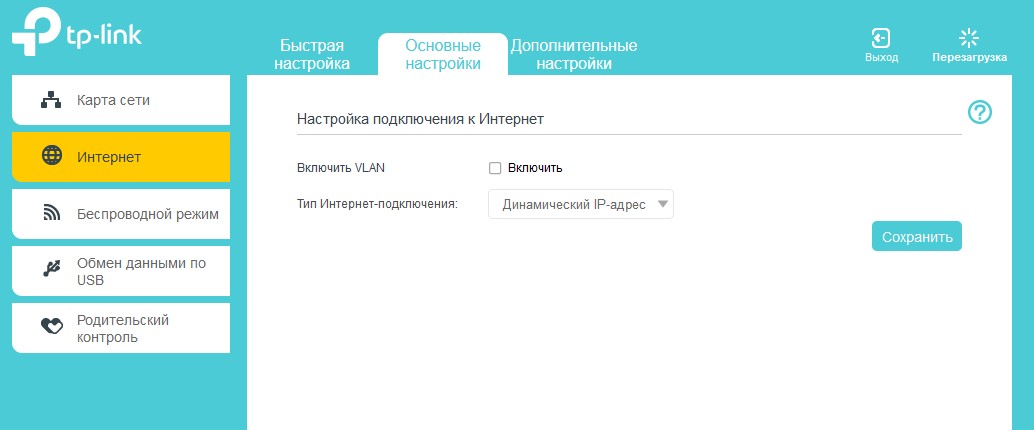The width and height of the screenshot is (1034, 430).
Task: Switch to Быстрая настройка tab
Action: click(312, 55)
